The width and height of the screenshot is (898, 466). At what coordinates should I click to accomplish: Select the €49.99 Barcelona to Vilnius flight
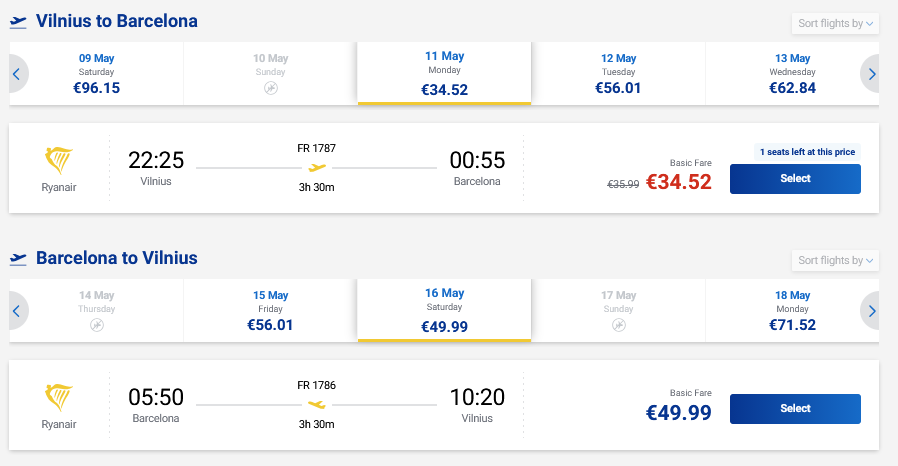[x=795, y=409]
